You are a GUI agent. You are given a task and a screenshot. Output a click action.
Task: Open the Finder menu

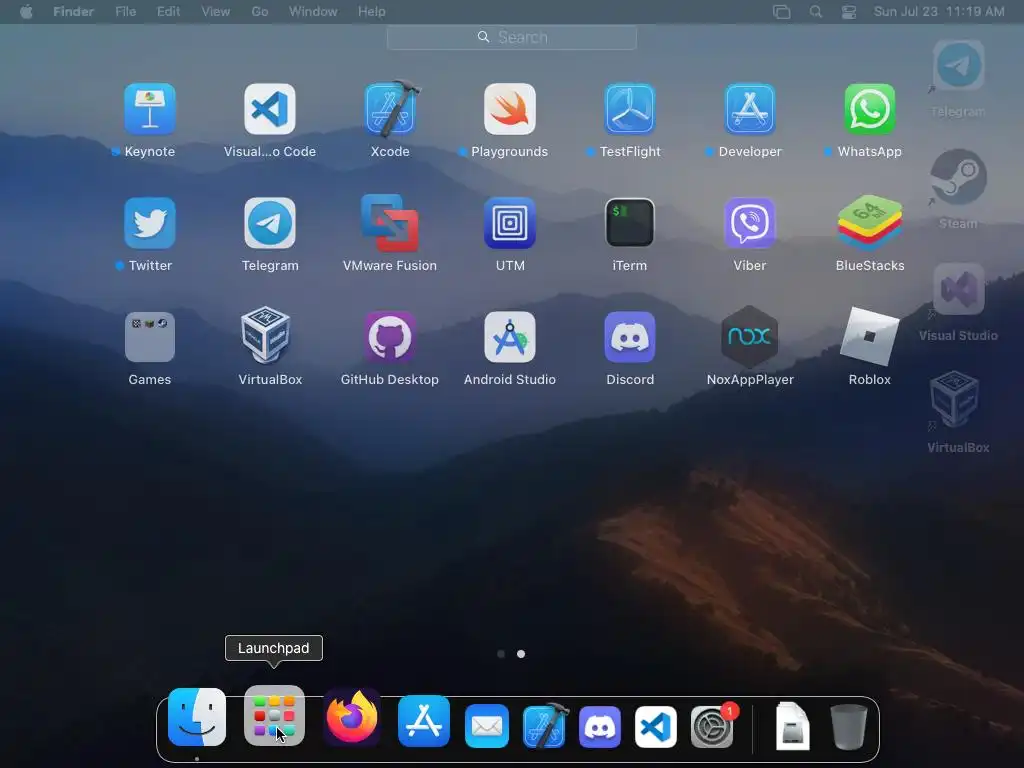pyautogui.click(x=73, y=12)
